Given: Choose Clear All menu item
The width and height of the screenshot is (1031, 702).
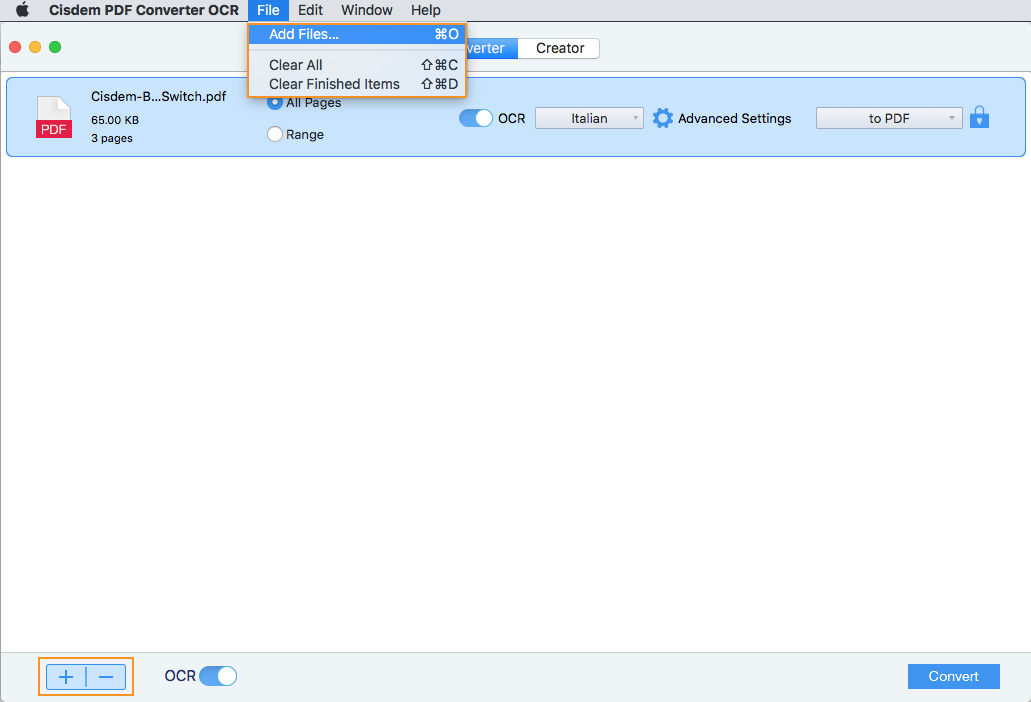Looking at the screenshot, I should [x=357, y=65].
